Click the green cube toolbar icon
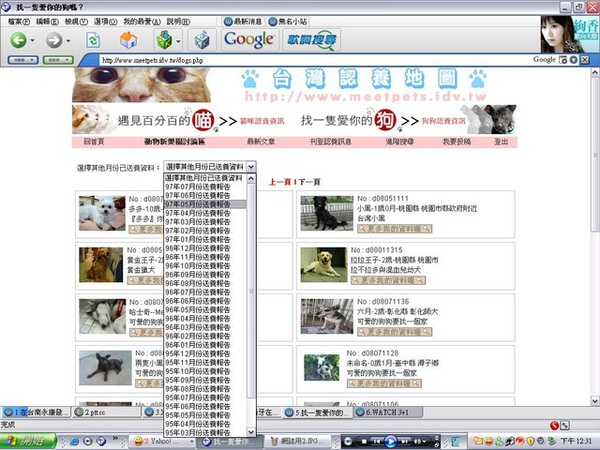The image size is (600, 450). 165,40
